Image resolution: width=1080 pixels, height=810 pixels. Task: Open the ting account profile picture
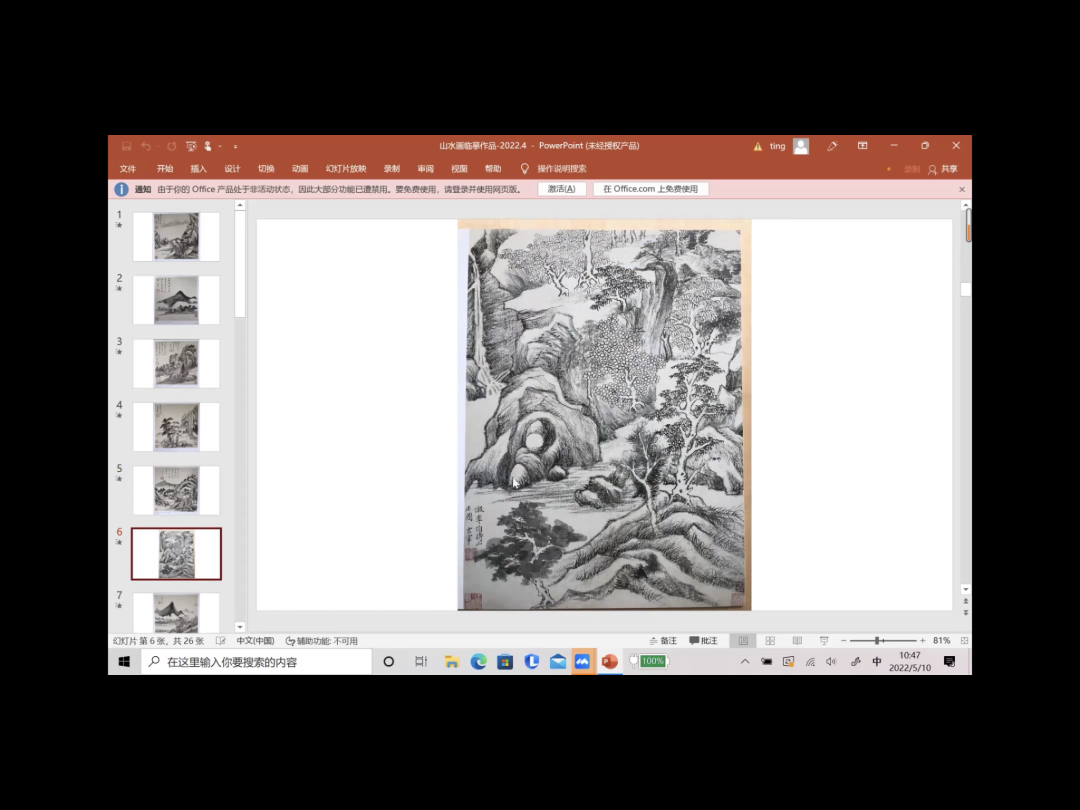[x=801, y=146]
